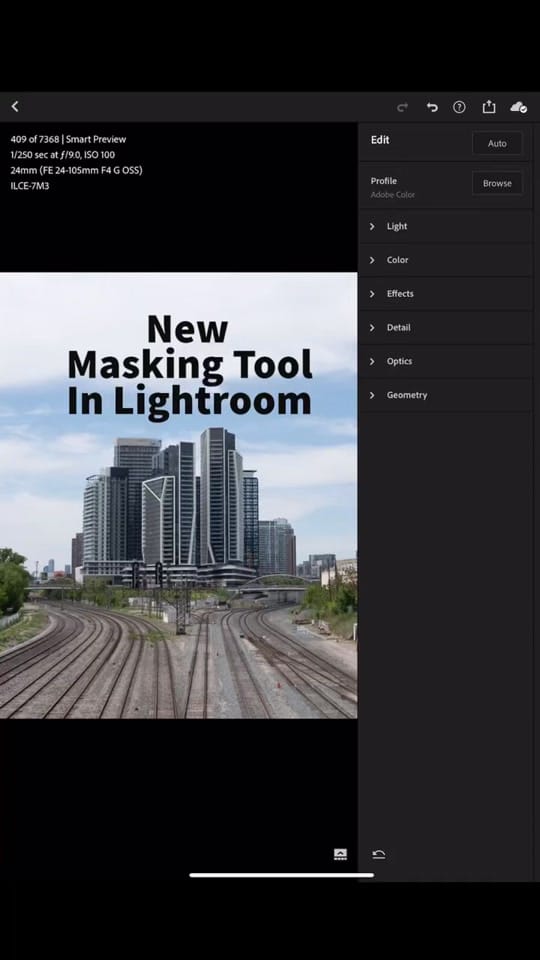Open the share export icon
This screenshot has height=960, width=540.
coord(489,107)
